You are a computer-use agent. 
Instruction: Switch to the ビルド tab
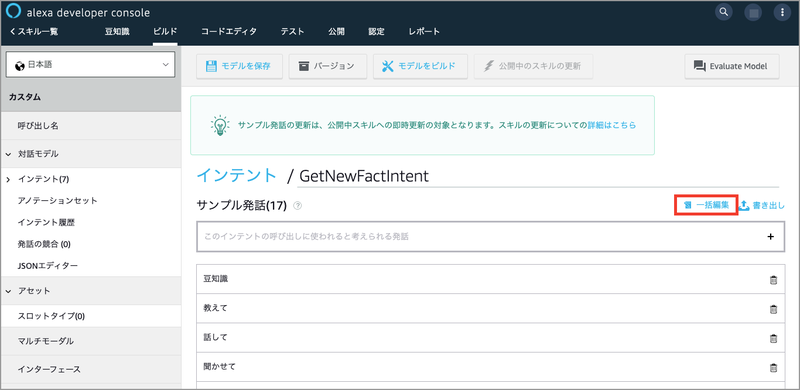165,32
